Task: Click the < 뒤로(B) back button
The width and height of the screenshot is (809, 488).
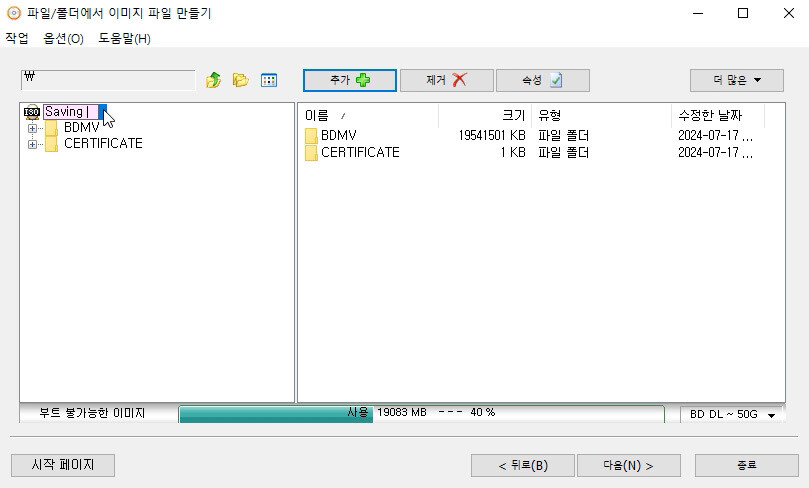Action: pyautogui.click(x=523, y=465)
